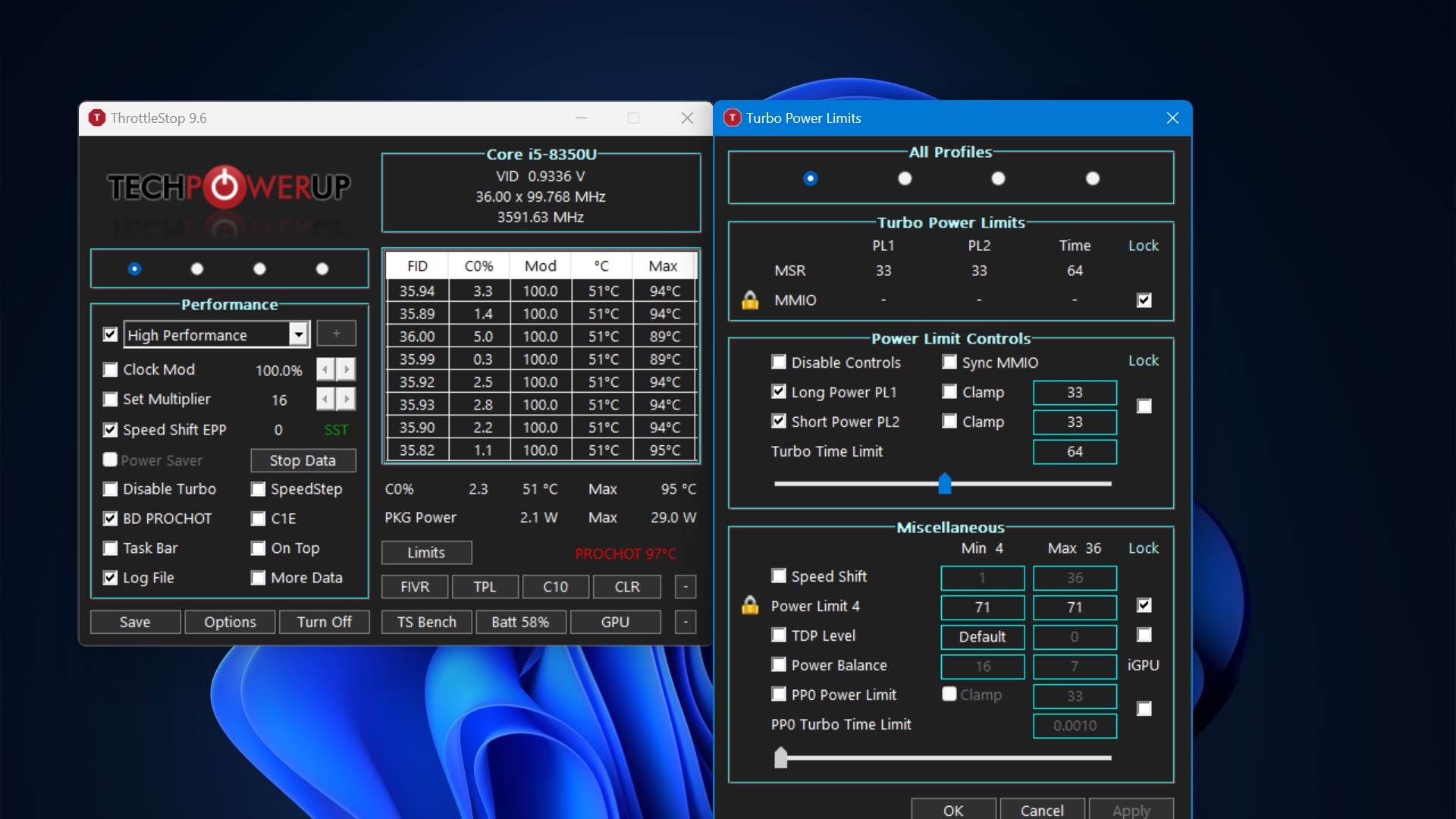The height and width of the screenshot is (819, 1456).
Task: Enable the More Data checkbox
Action: click(259, 578)
